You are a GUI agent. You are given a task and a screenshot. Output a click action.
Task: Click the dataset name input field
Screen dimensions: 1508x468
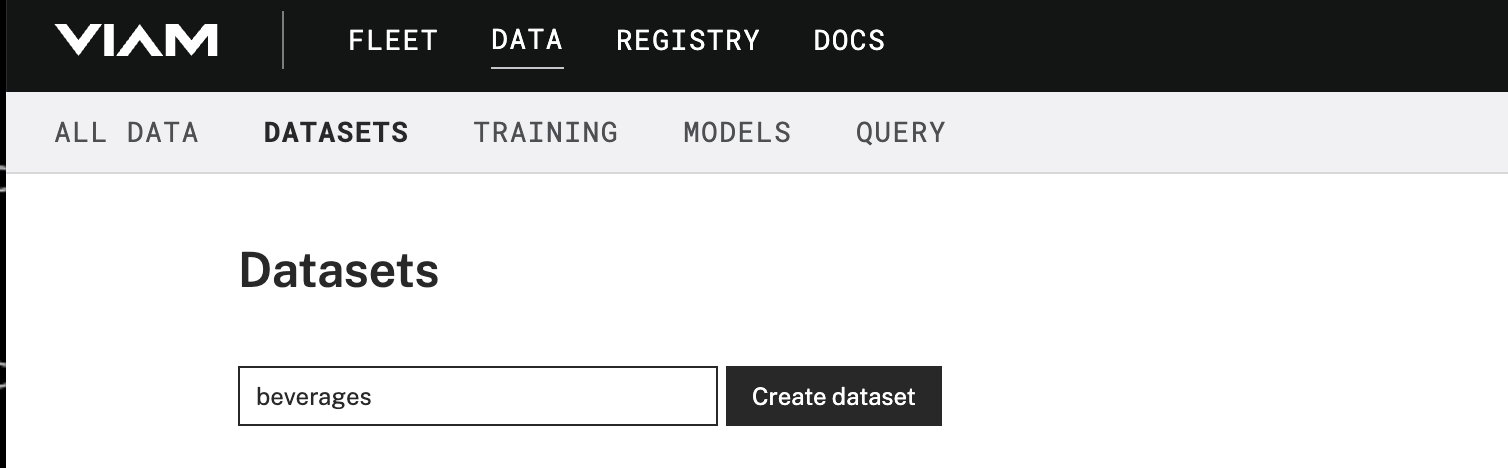click(x=477, y=396)
